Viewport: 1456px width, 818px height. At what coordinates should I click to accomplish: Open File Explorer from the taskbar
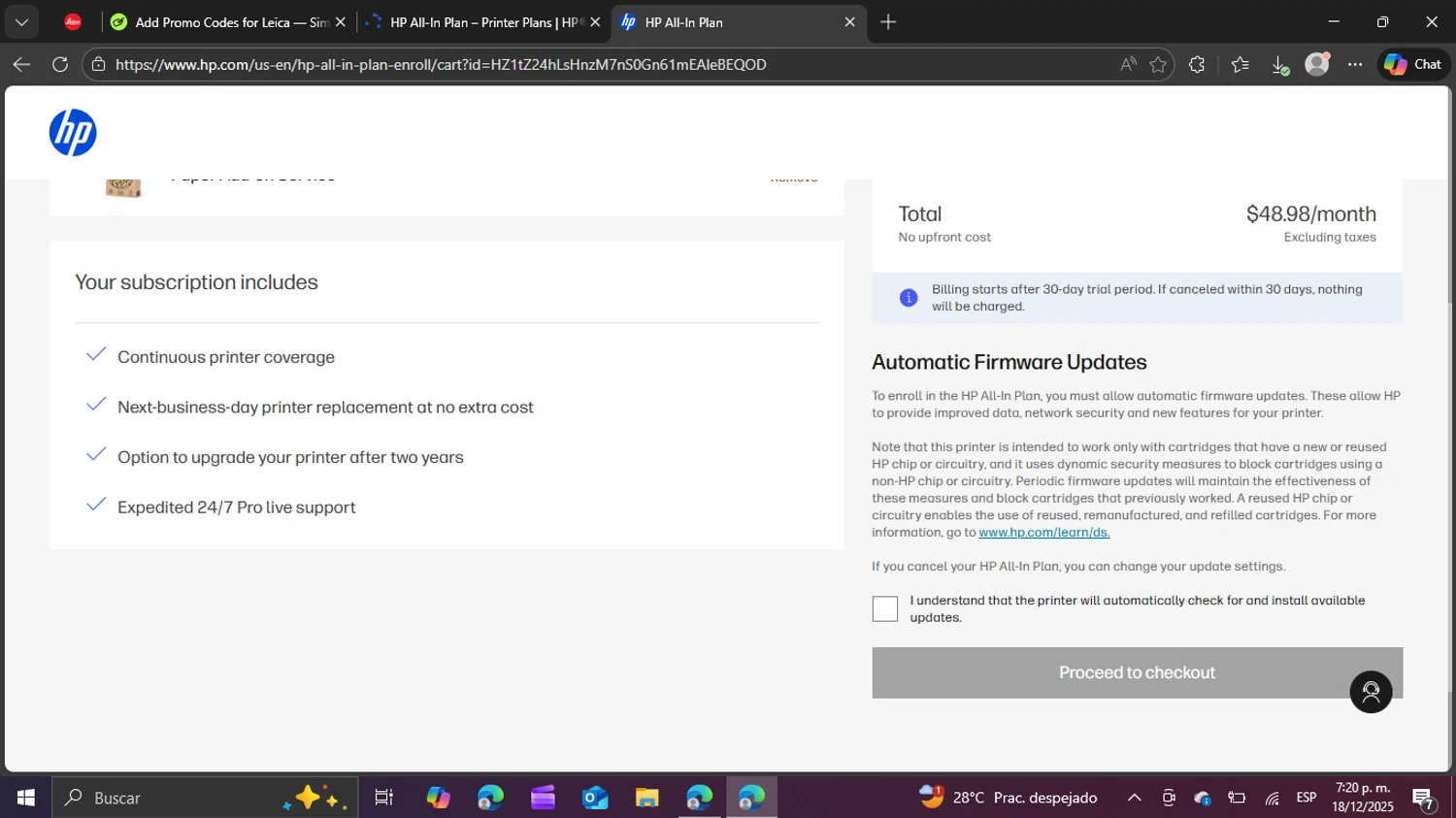[647, 798]
